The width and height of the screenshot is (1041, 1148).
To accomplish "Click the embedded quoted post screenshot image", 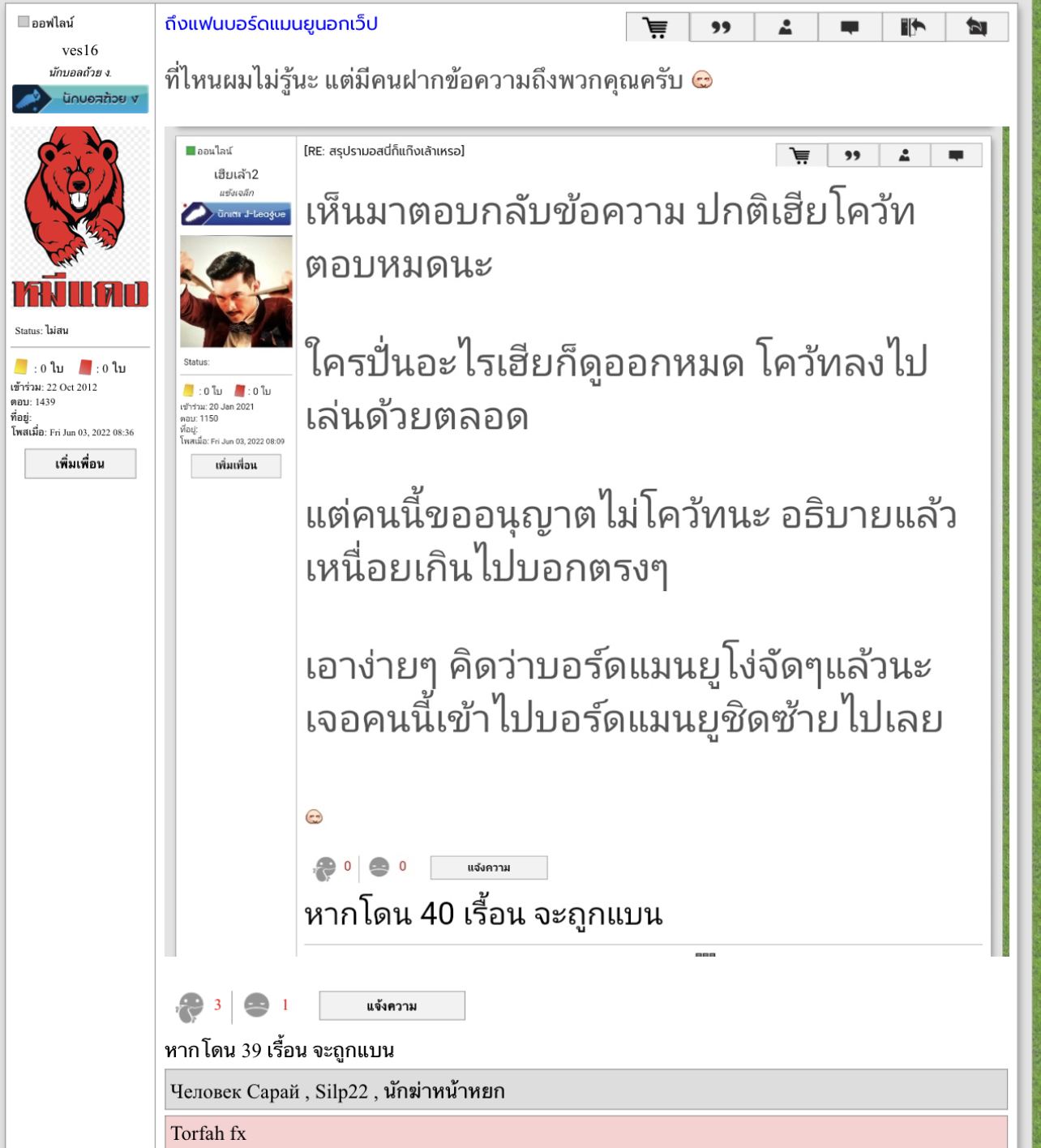I will 586,542.
